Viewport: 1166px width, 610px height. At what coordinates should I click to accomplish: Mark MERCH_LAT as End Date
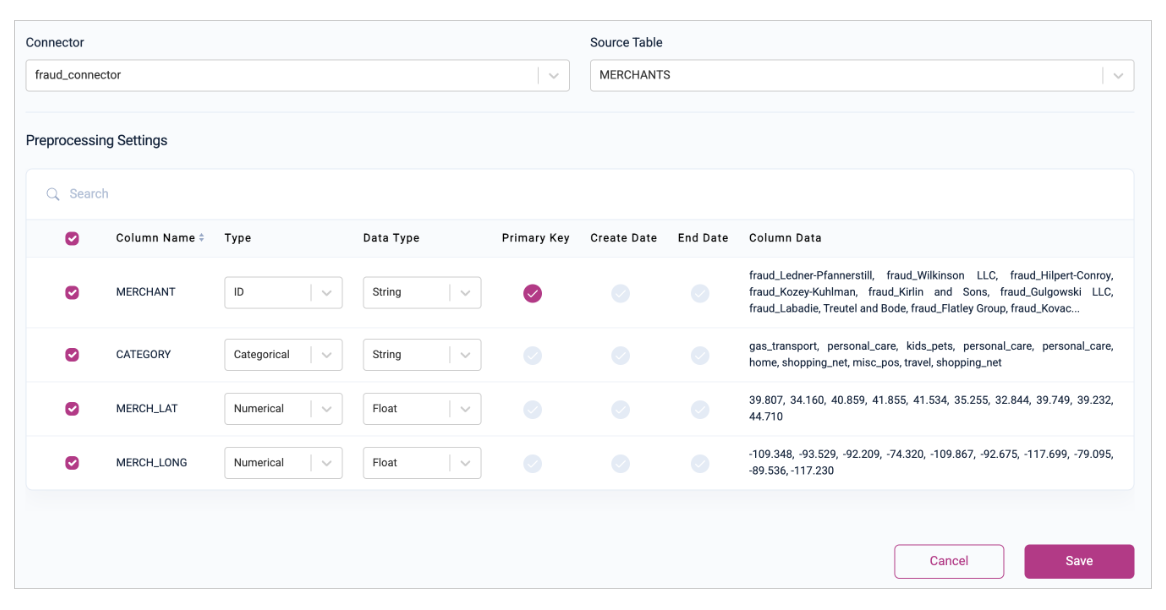(x=700, y=409)
